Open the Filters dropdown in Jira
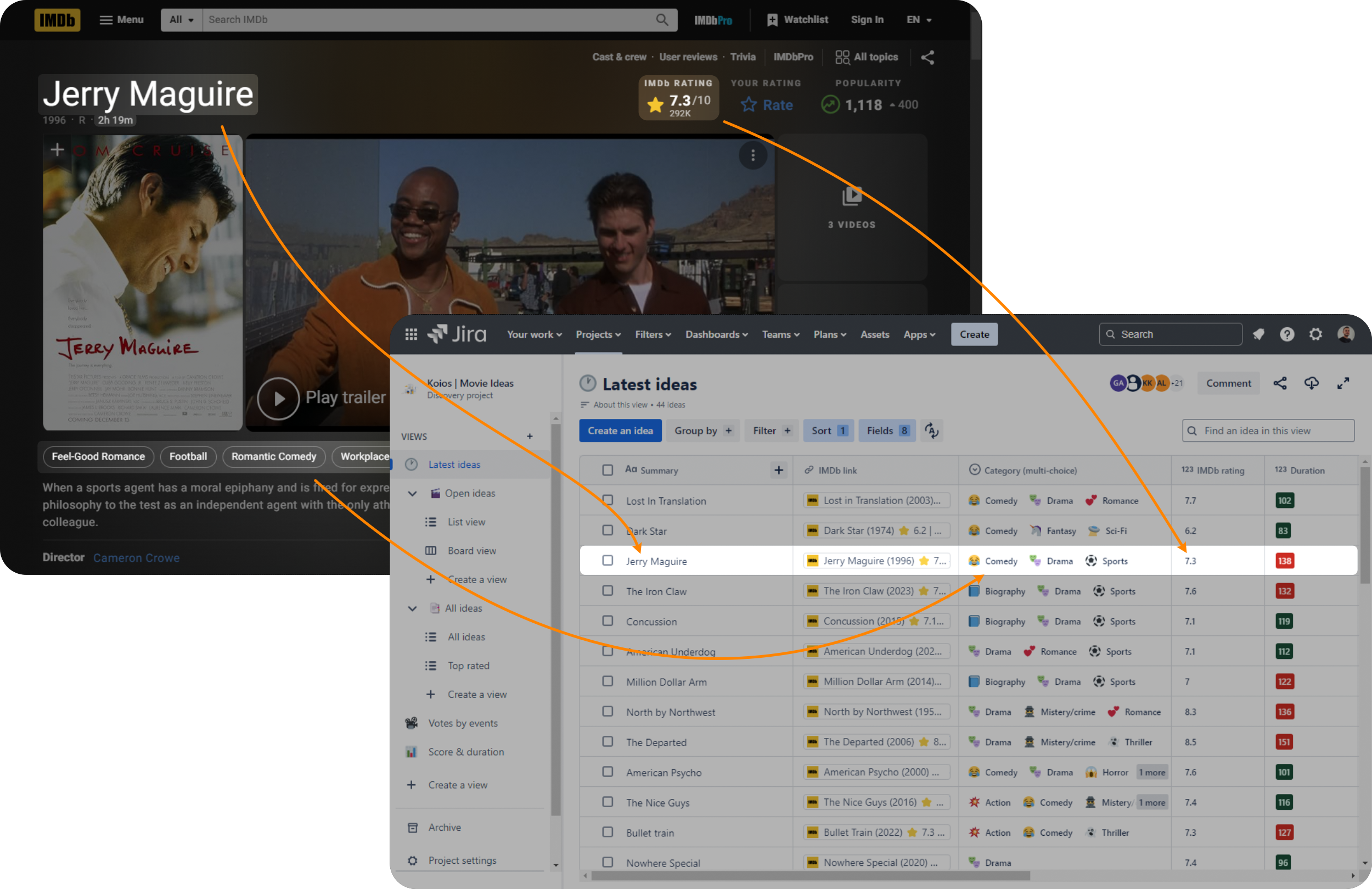The height and width of the screenshot is (889, 1372). (653, 334)
